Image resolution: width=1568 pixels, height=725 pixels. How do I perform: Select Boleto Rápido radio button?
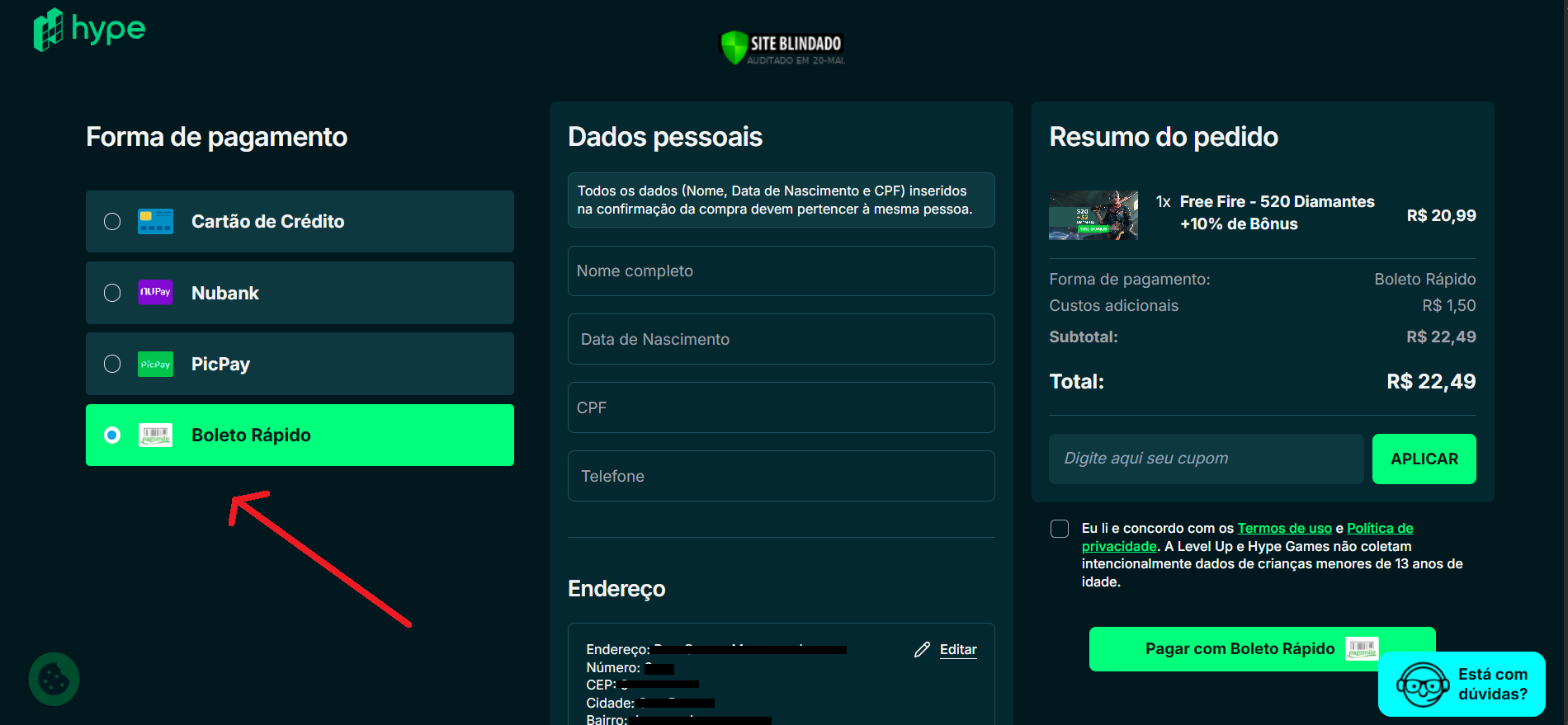(x=112, y=435)
